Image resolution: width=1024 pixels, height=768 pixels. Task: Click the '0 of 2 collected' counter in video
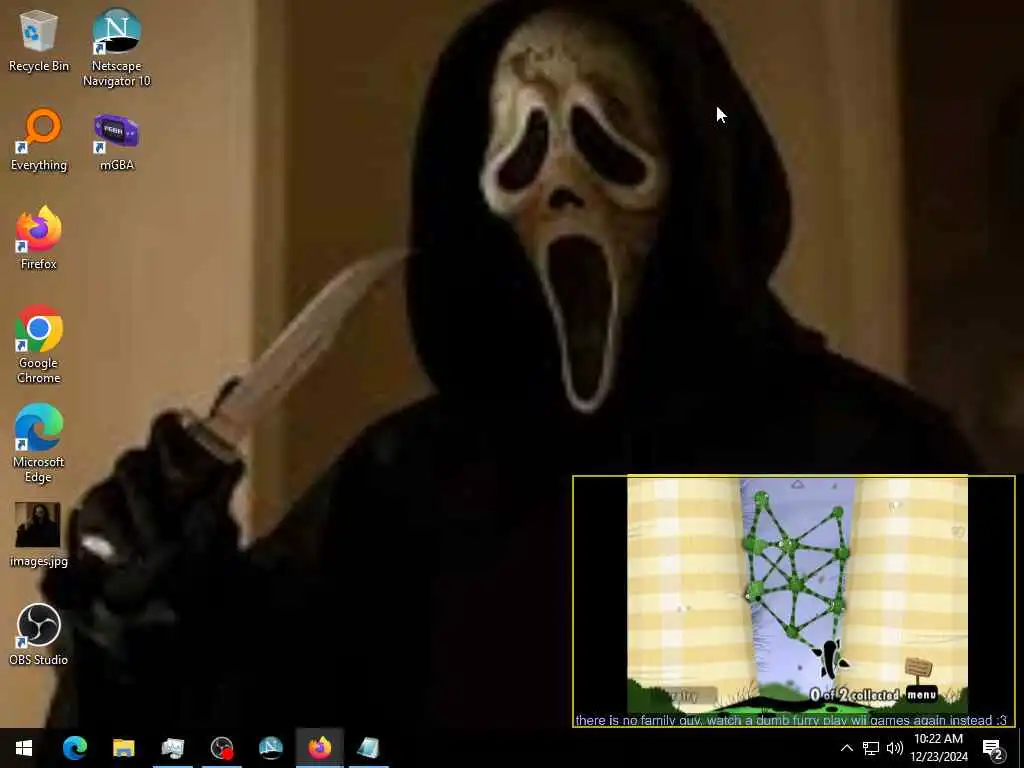pyautogui.click(x=854, y=695)
